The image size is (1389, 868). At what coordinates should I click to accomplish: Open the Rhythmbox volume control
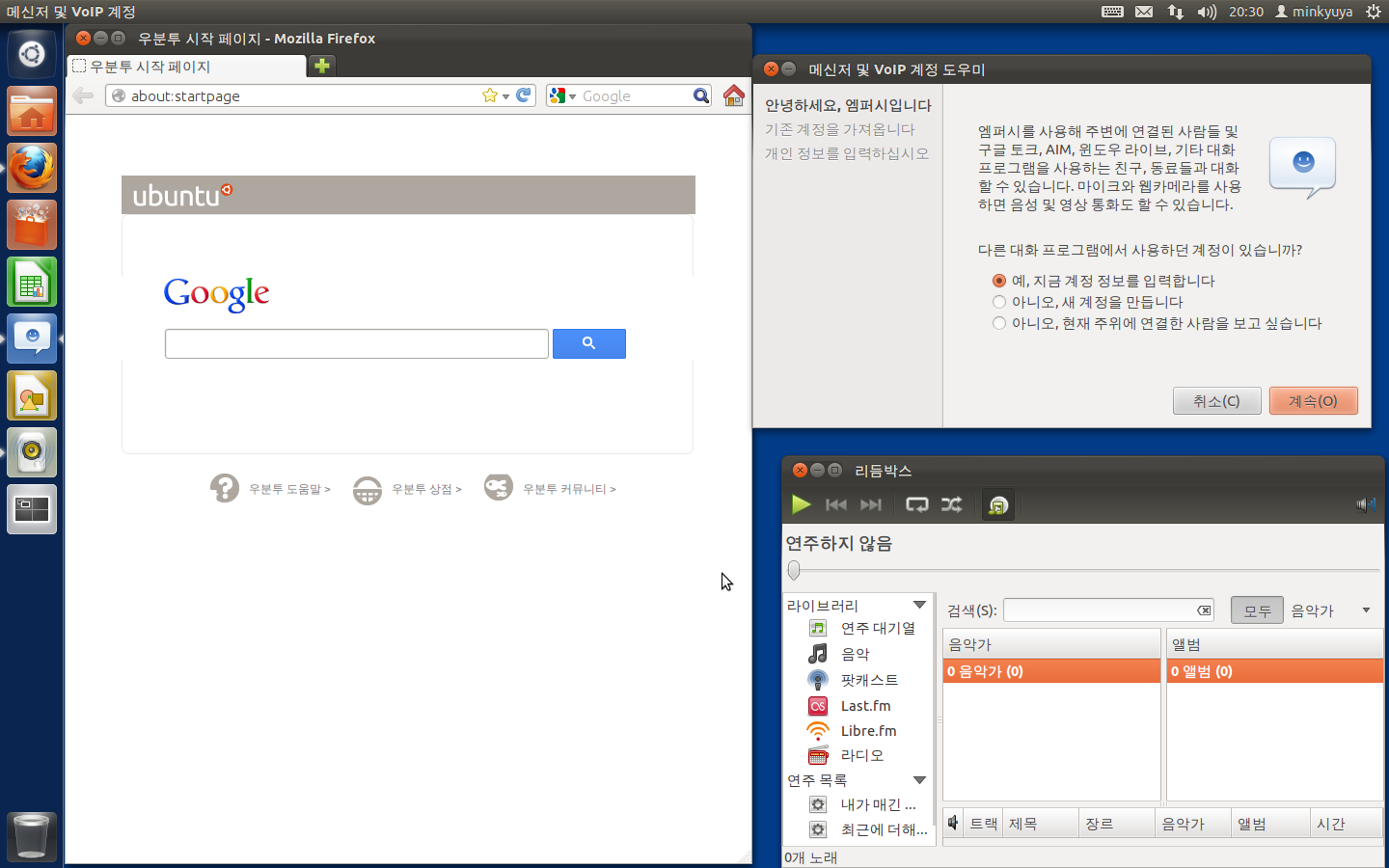click(x=1365, y=504)
